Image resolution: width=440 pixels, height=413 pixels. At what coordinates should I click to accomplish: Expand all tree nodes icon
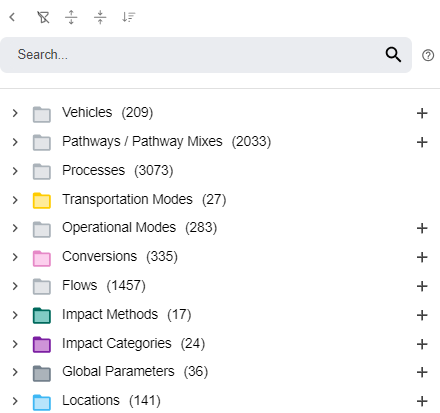click(71, 17)
